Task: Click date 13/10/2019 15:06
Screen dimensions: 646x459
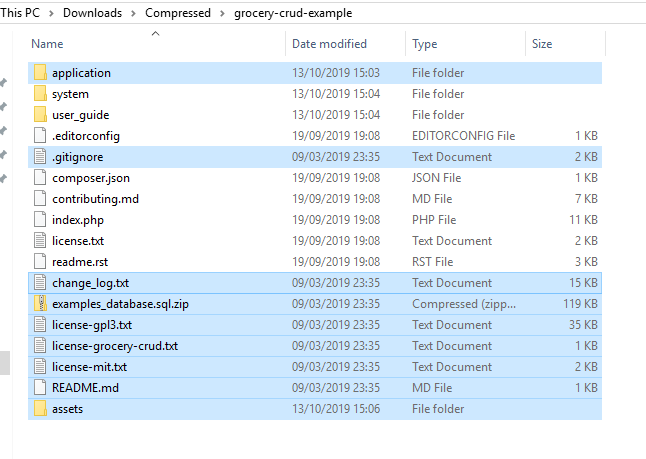Action: [x=336, y=409]
